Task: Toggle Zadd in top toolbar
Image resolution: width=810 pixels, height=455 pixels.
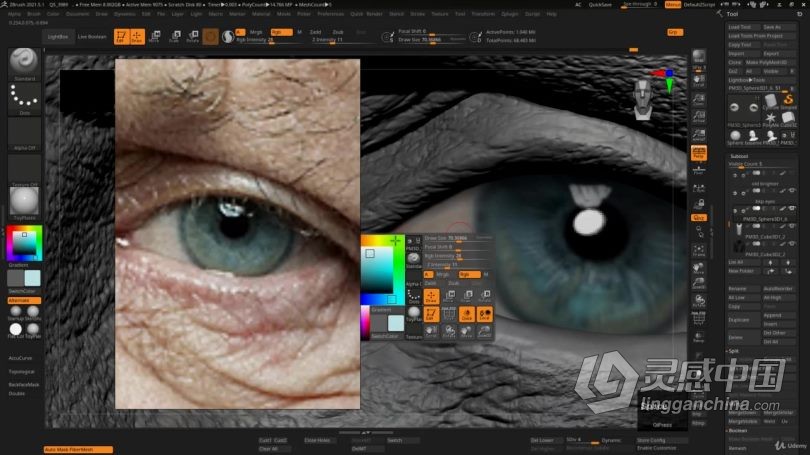Action: coord(316,32)
